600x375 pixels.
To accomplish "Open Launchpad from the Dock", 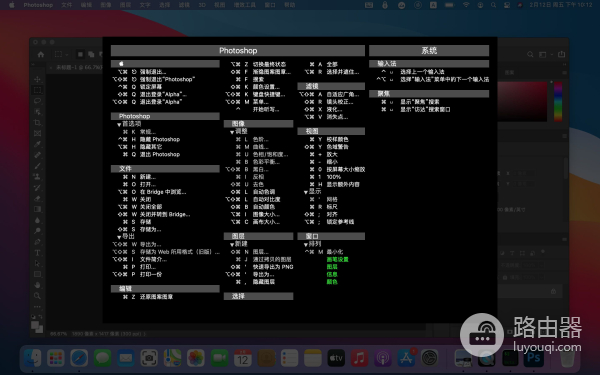I will pyautogui.click(x=56, y=358).
